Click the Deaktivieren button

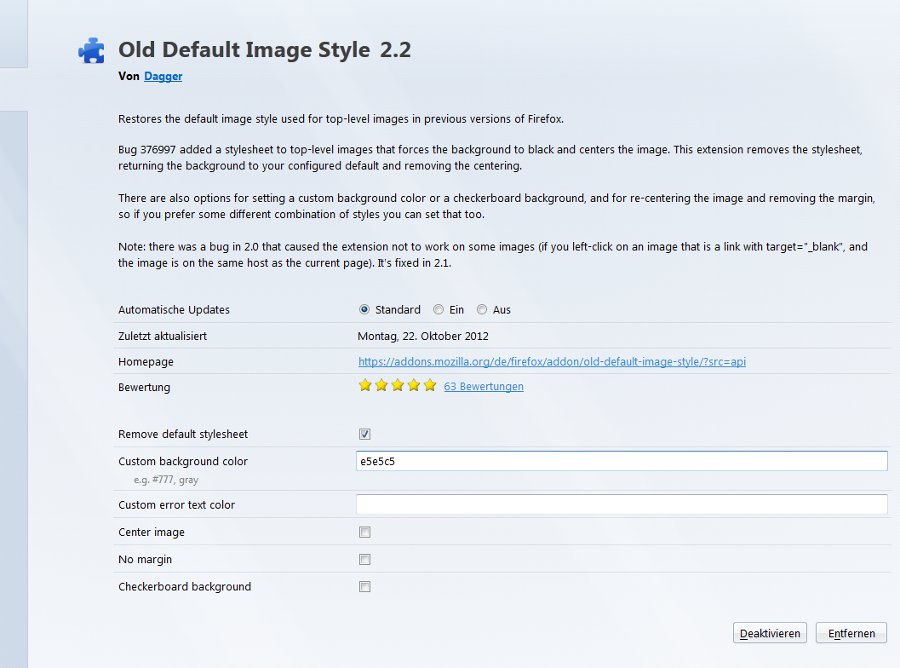point(770,633)
